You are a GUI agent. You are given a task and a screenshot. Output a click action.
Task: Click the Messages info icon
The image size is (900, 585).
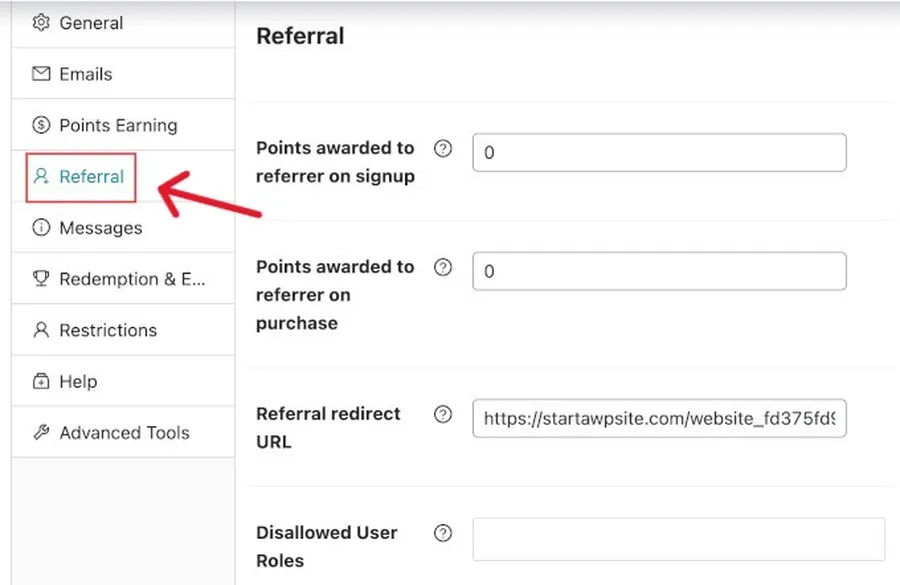tap(39, 227)
